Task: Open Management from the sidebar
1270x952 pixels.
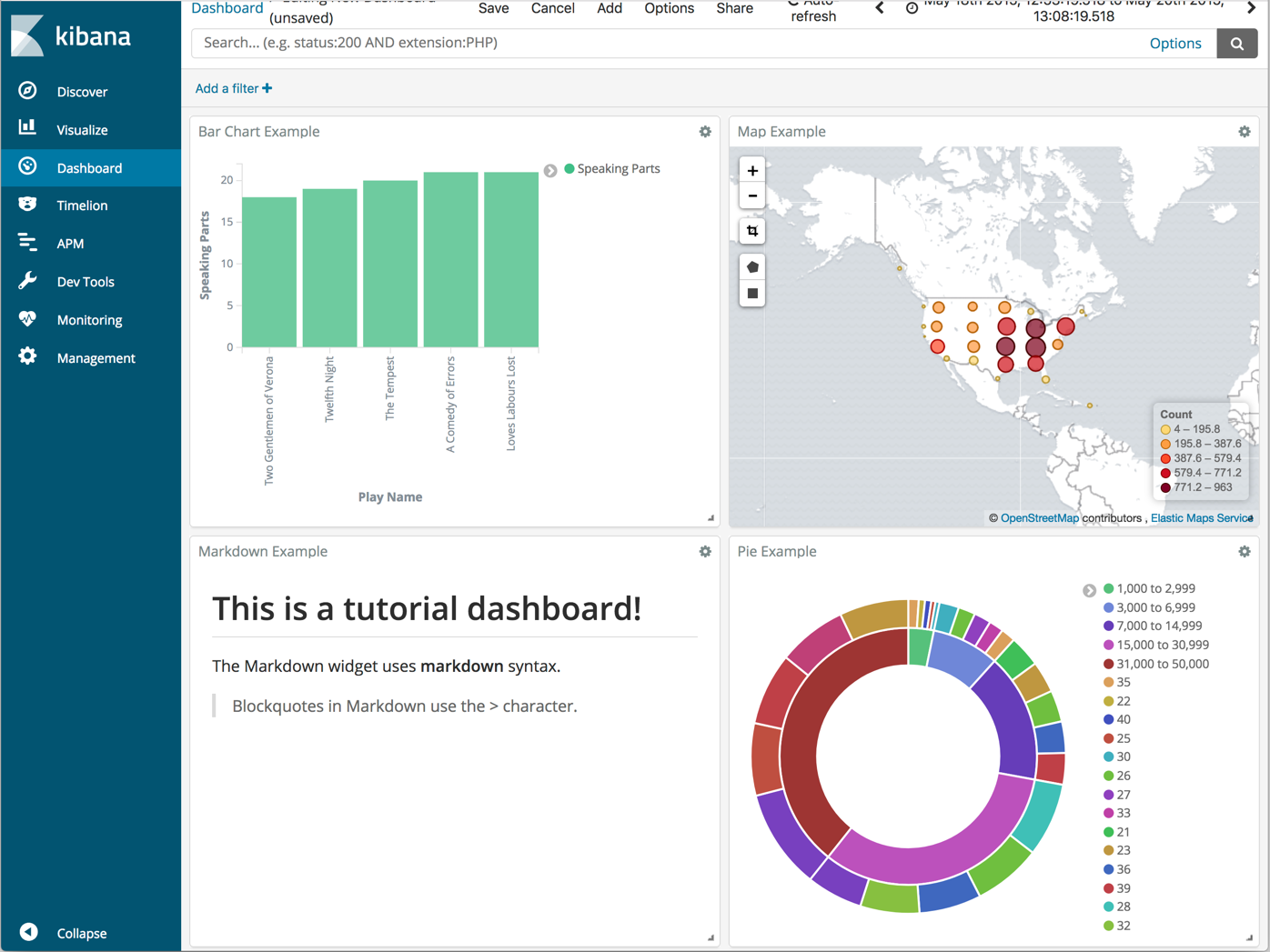Action: pyautogui.click(x=28, y=357)
